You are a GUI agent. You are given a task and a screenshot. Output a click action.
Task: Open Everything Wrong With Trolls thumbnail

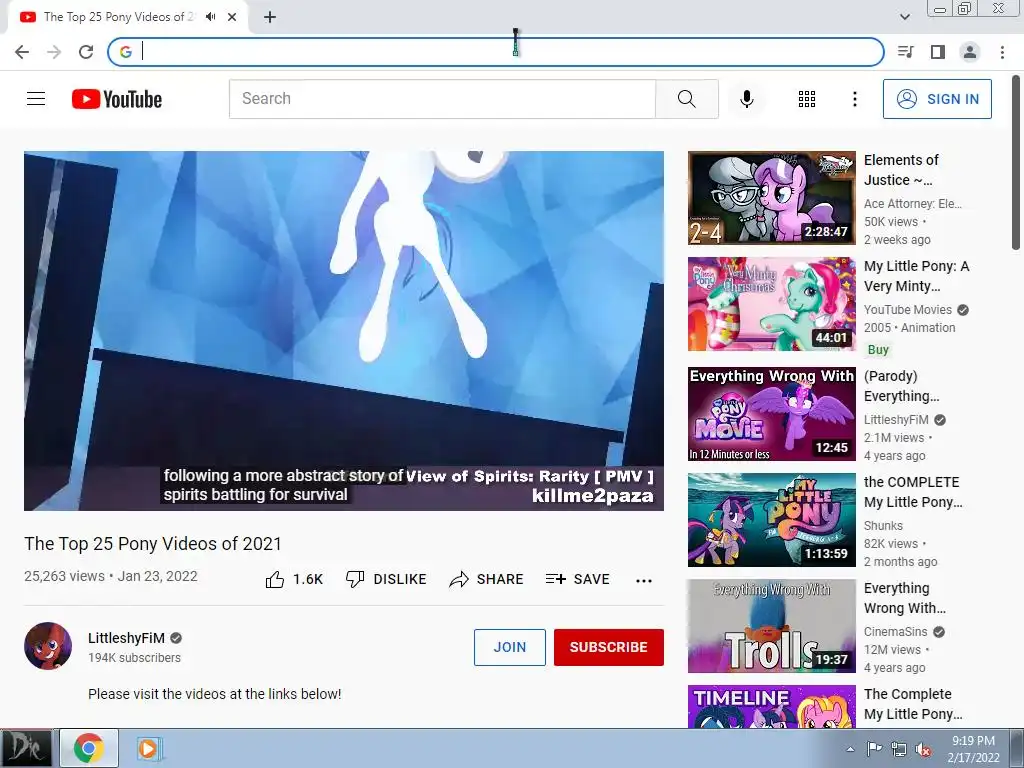tap(771, 626)
